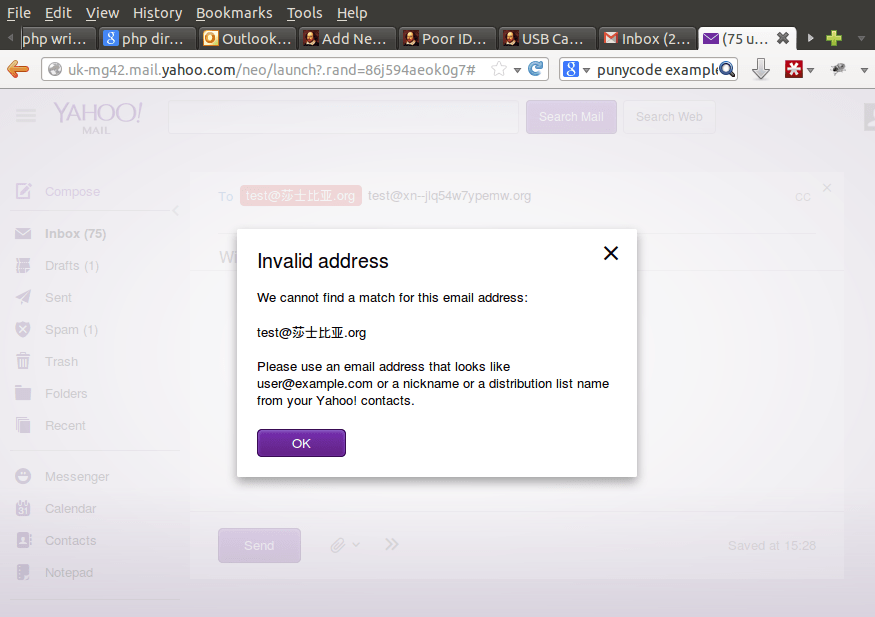Click the Spam shield icon

[23, 330]
